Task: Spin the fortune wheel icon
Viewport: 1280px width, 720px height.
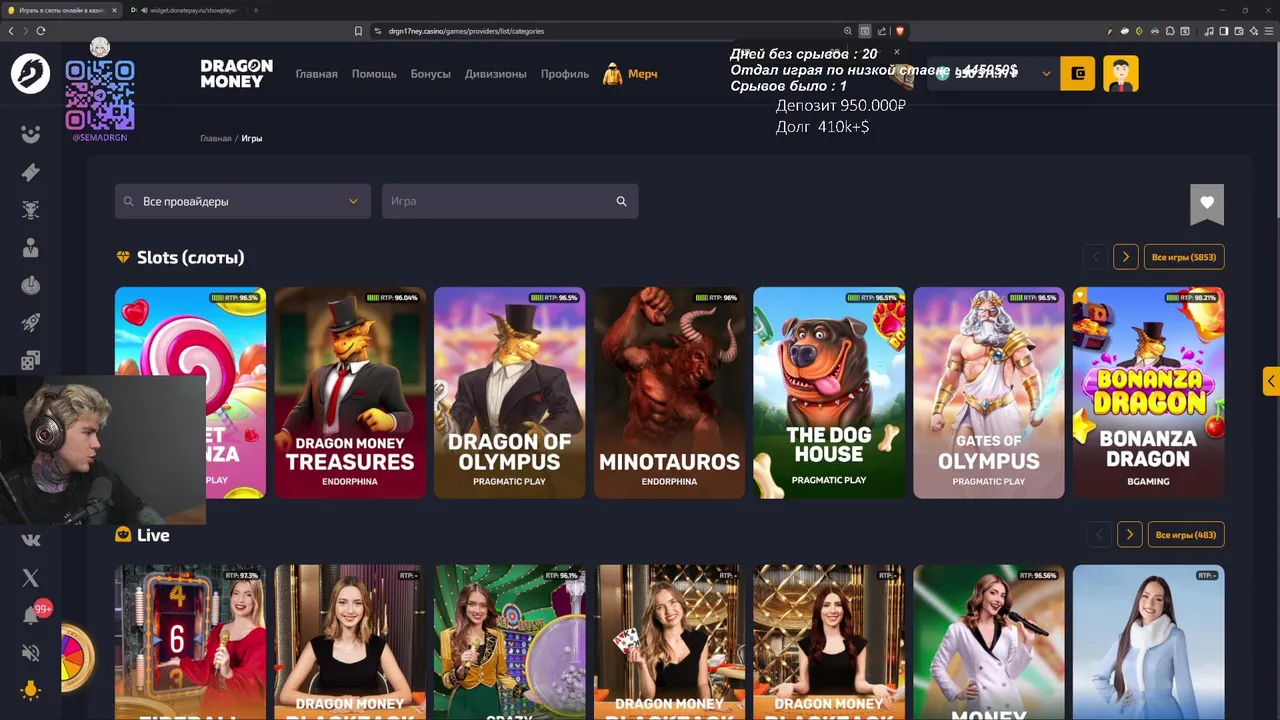Action: [77, 658]
